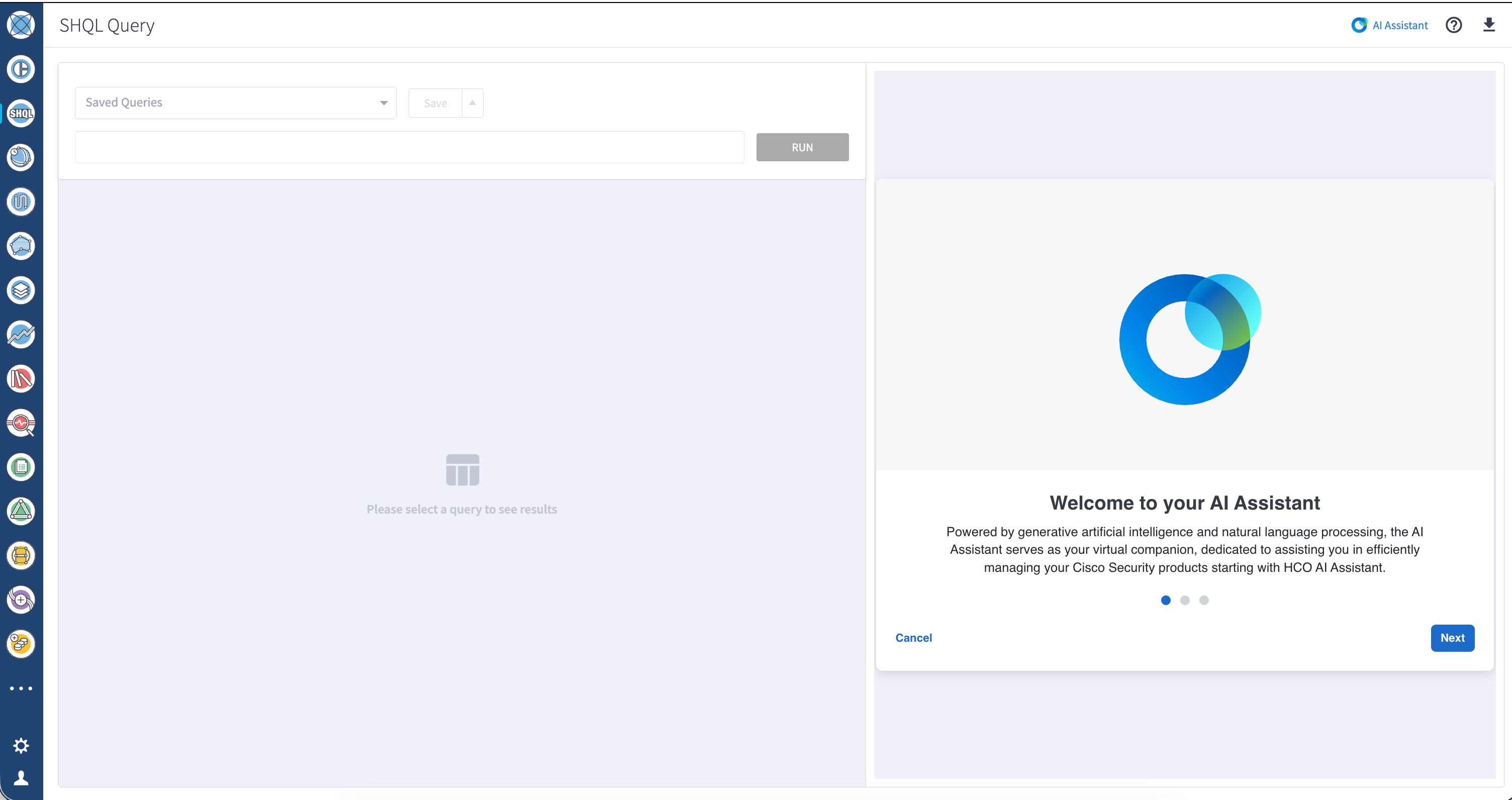Open the globe-with-clock icon in sidebar
1512x800 pixels.
point(21,157)
